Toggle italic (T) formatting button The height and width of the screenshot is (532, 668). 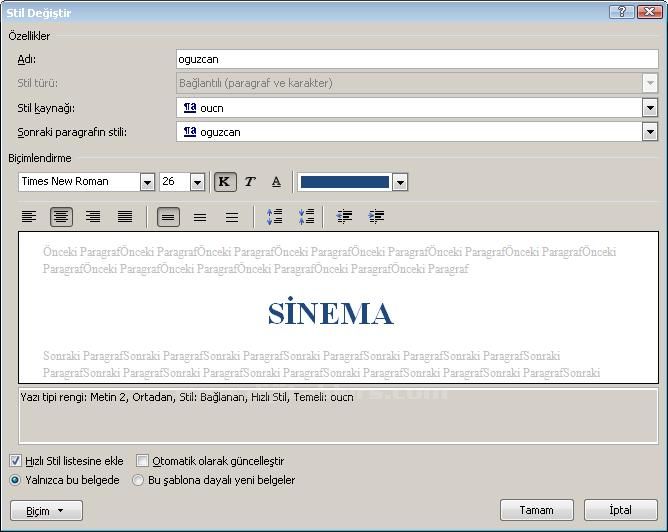click(x=250, y=182)
